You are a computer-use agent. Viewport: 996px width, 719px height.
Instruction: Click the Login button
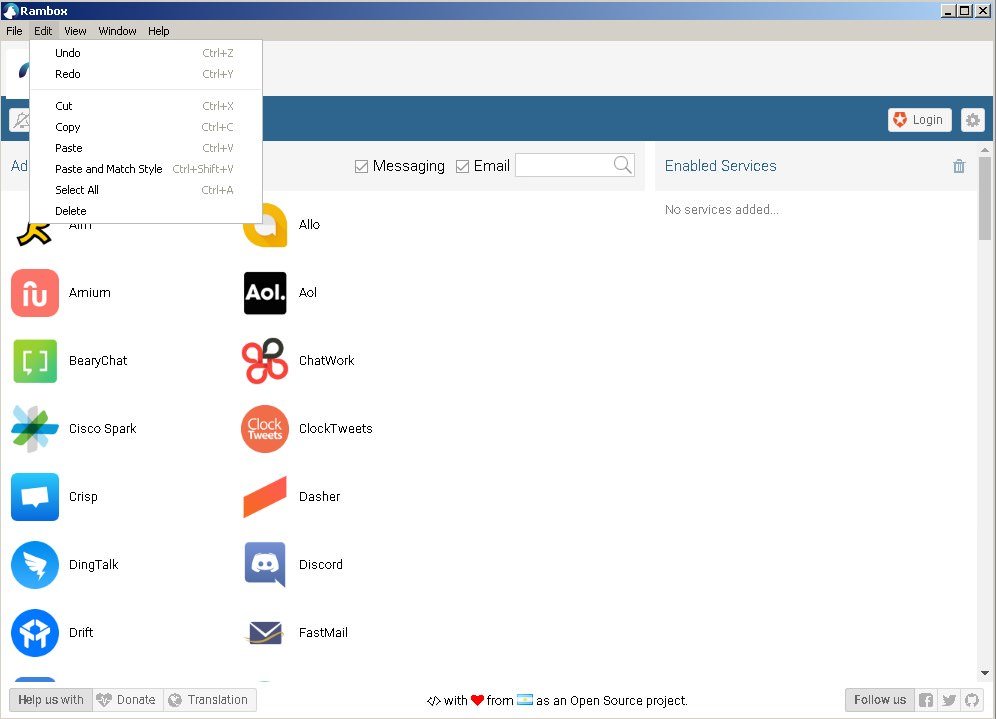point(919,120)
